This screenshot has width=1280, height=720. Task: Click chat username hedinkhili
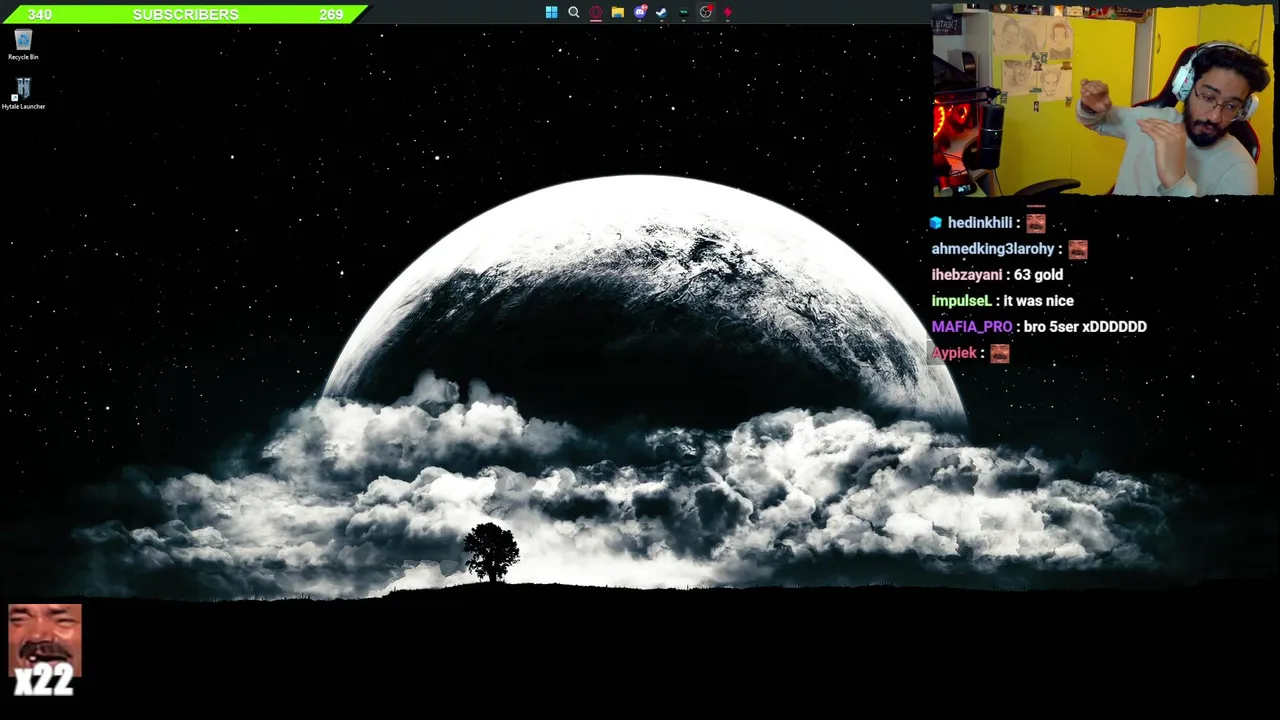coord(980,223)
